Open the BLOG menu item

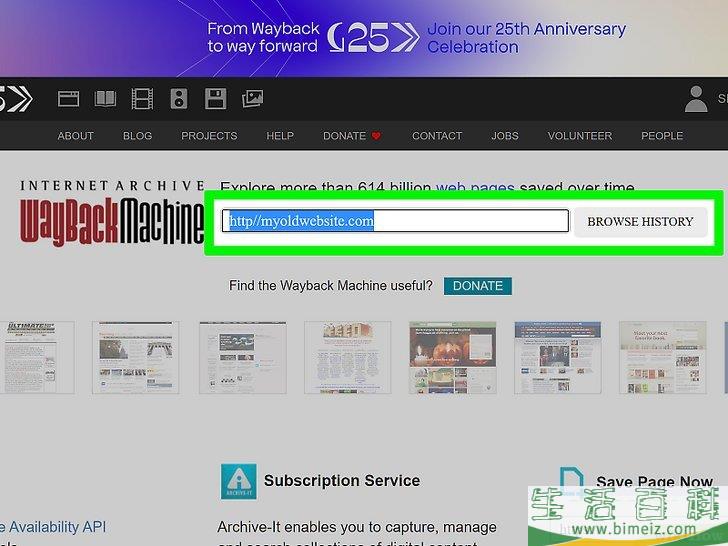point(137,136)
